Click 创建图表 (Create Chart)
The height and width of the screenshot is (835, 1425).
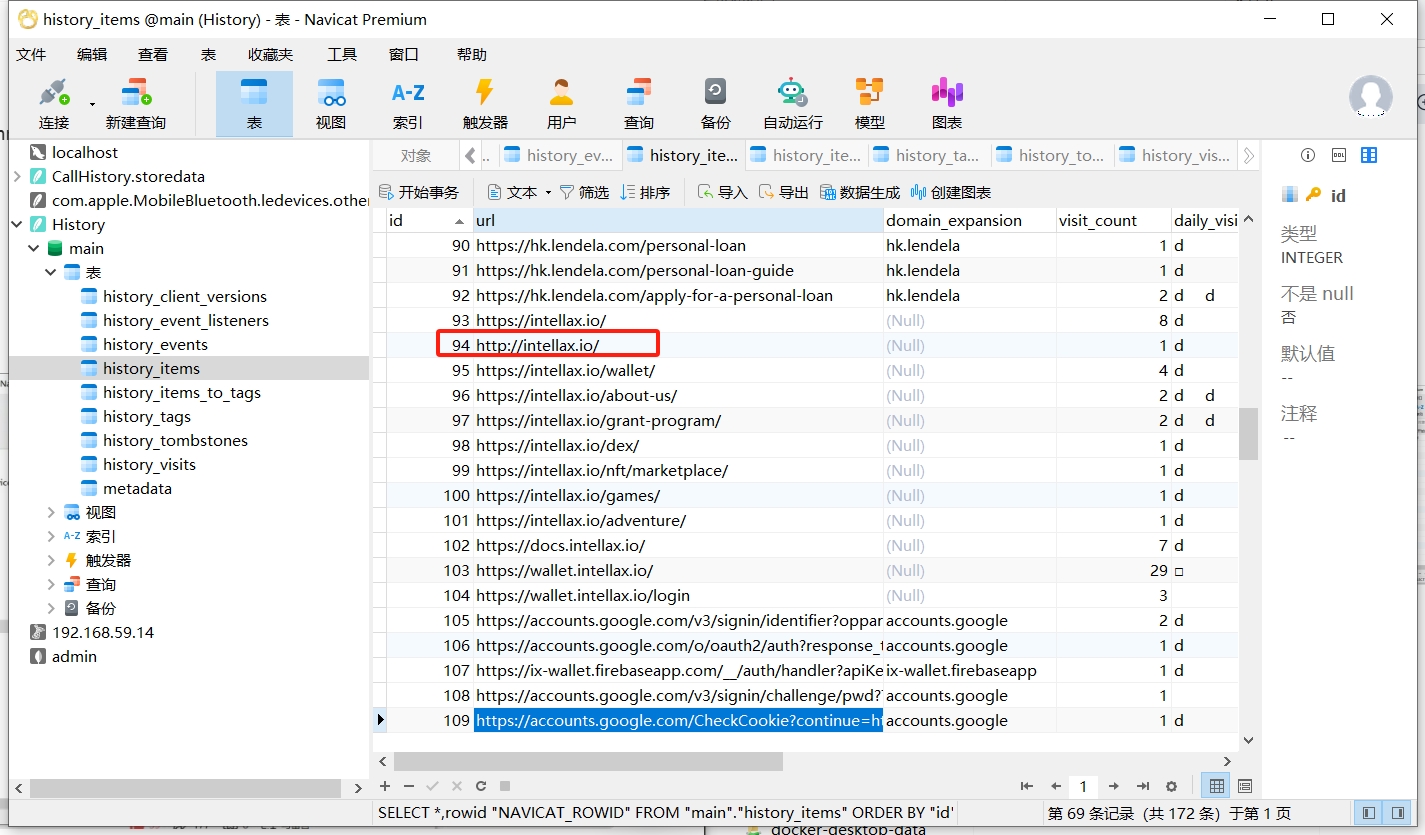[951, 192]
